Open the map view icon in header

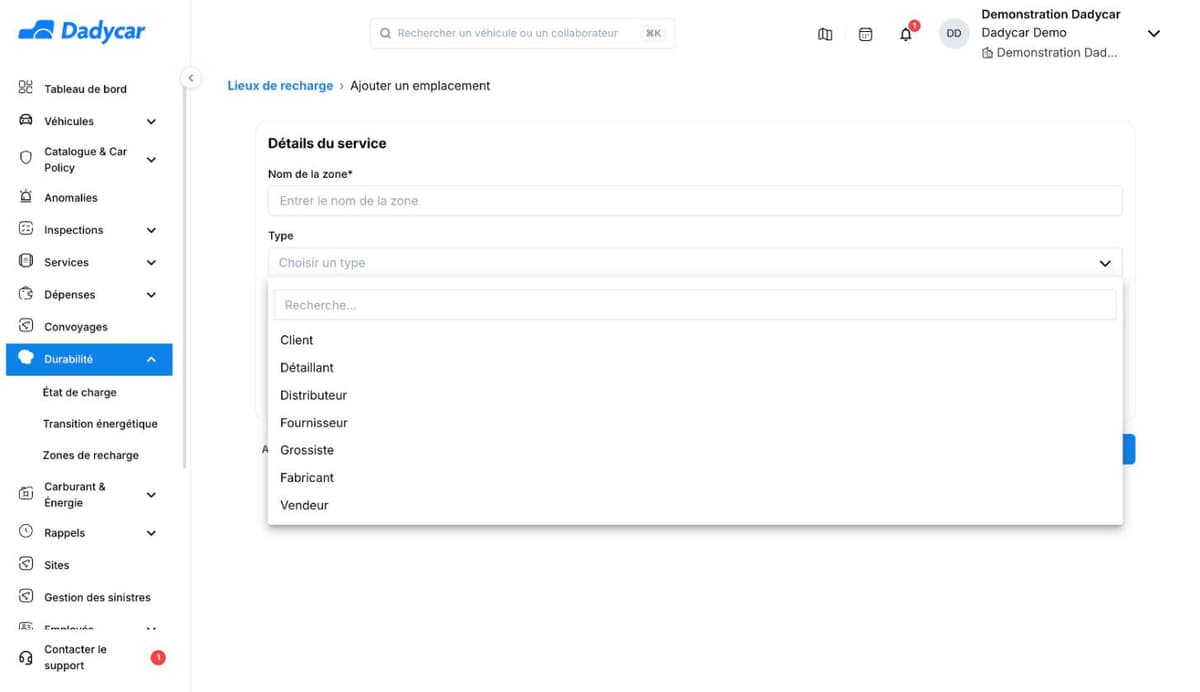(825, 34)
